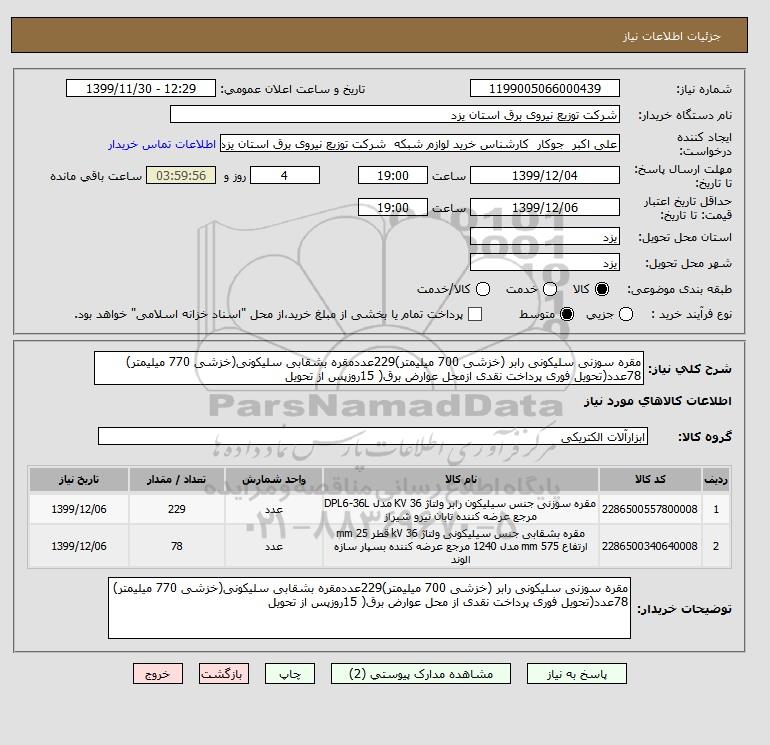Click the response deadline hour field 19:00

pyautogui.click(x=393, y=175)
